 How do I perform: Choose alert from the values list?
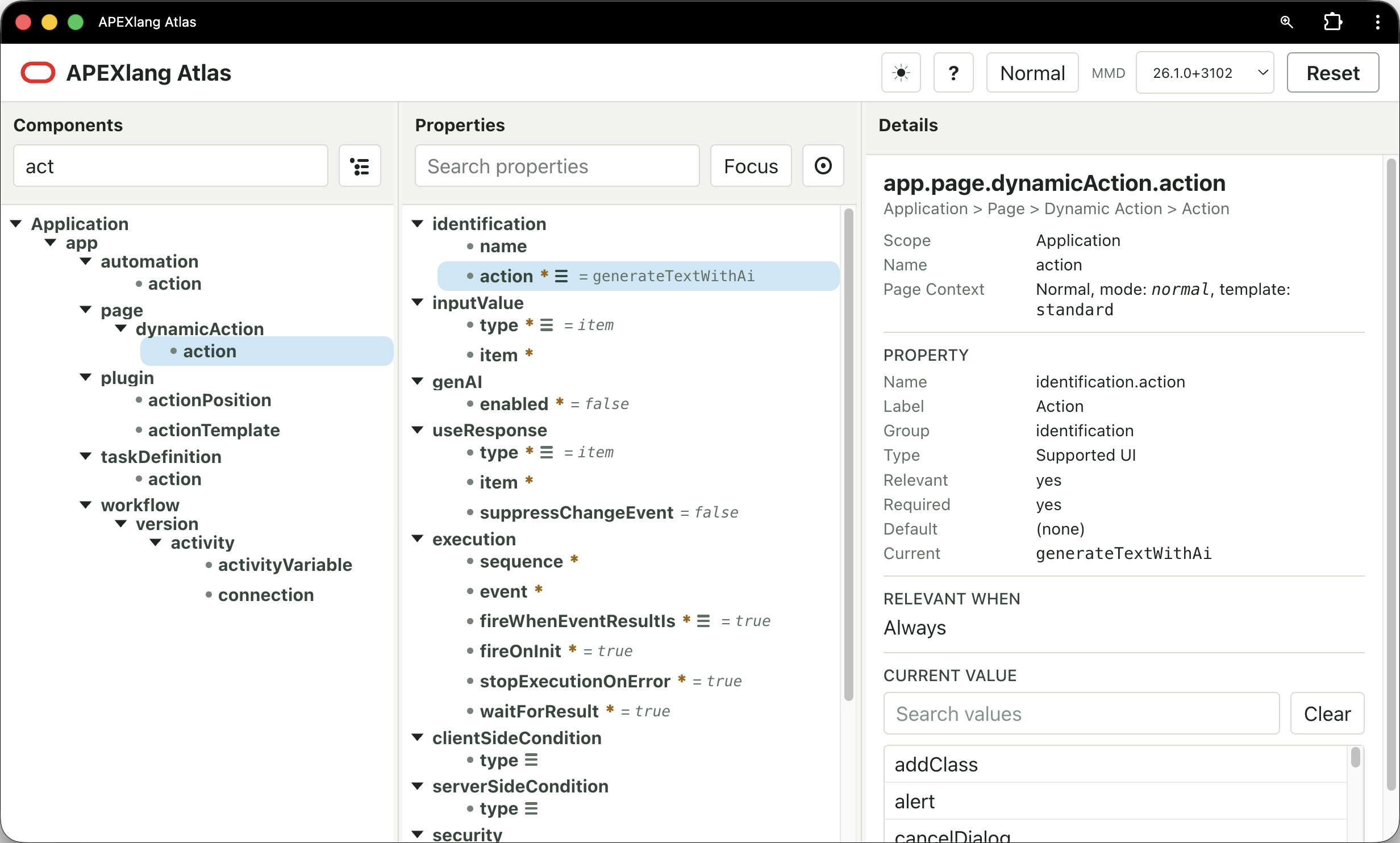tap(1116, 802)
